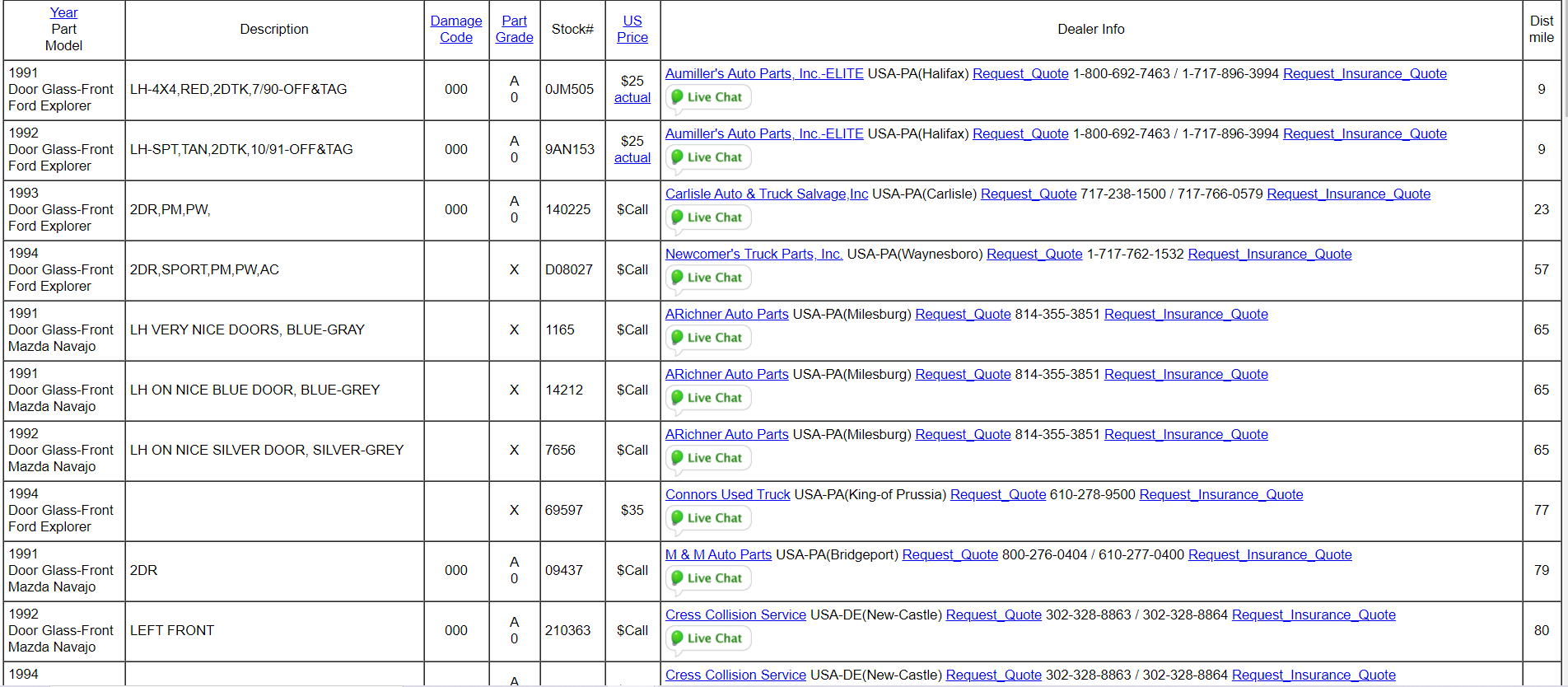
Task: Request a quote for stock 1165
Action: [964, 314]
